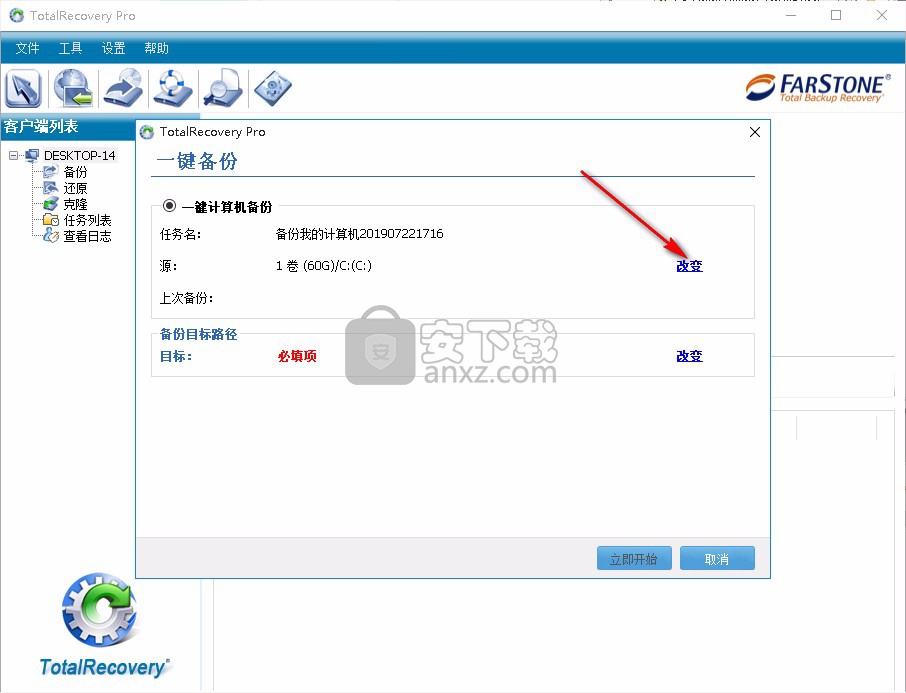Open 查看日志 in the client tree
906x693 pixels.
[87, 236]
